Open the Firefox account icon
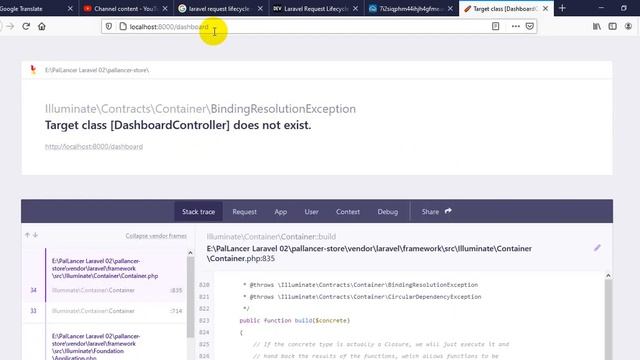This screenshot has height=360, width=640. [628, 27]
